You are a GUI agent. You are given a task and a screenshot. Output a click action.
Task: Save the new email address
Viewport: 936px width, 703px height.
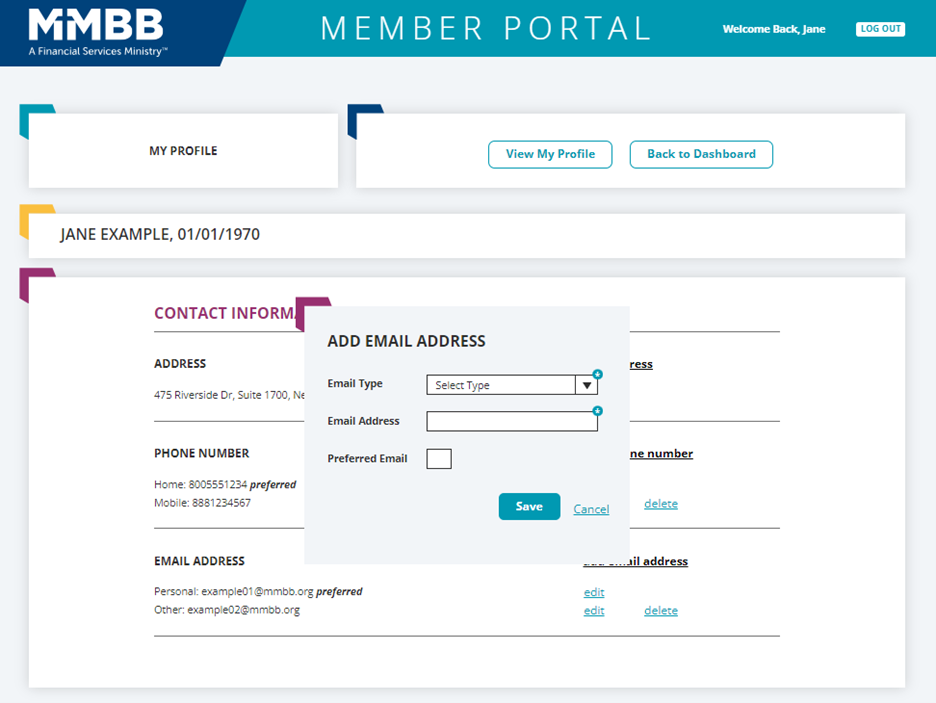(529, 507)
